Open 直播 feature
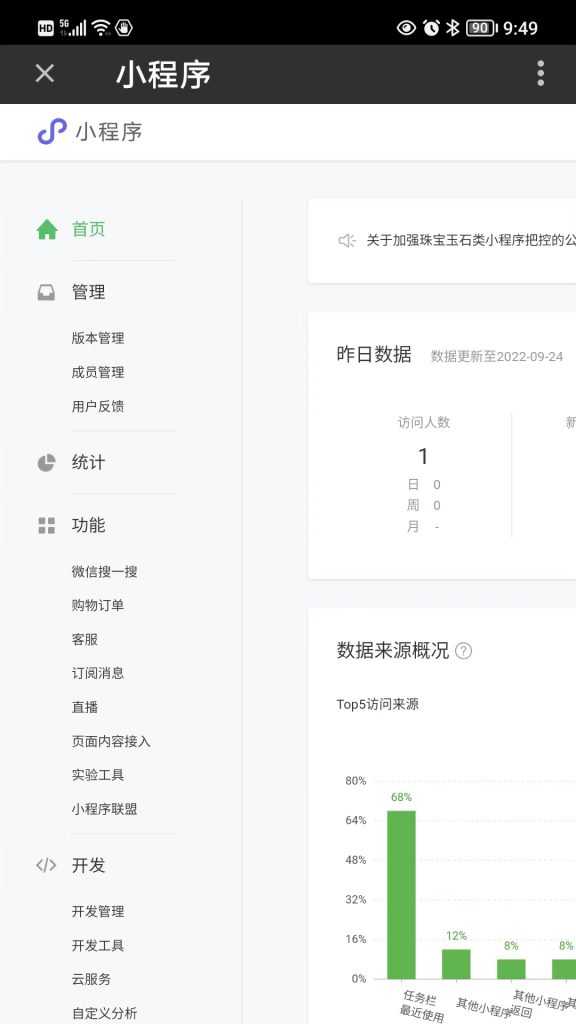 85,707
